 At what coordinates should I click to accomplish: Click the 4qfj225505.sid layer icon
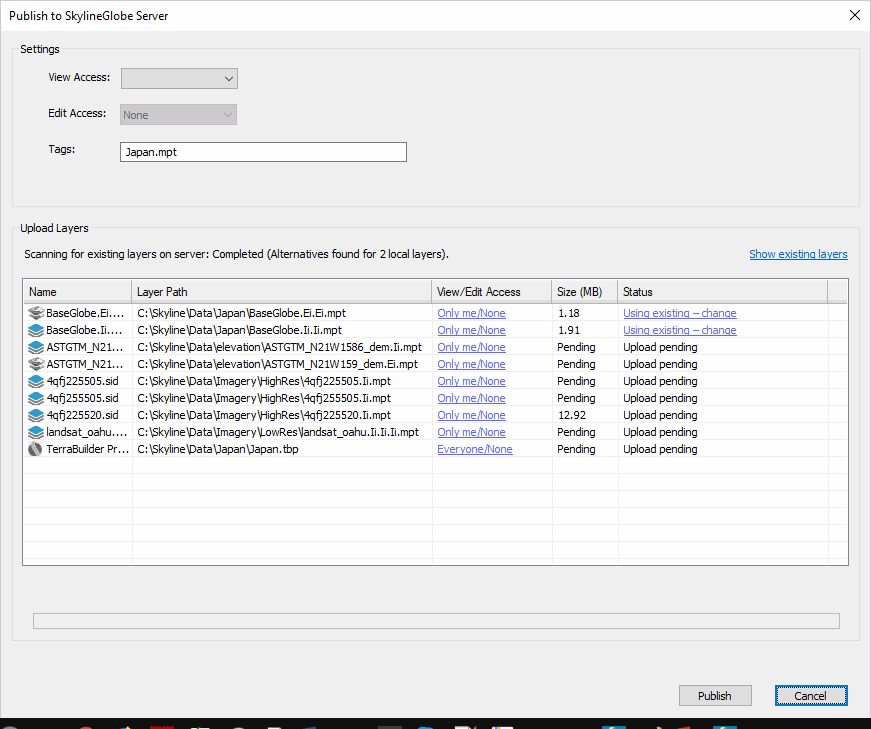[36, 381]
